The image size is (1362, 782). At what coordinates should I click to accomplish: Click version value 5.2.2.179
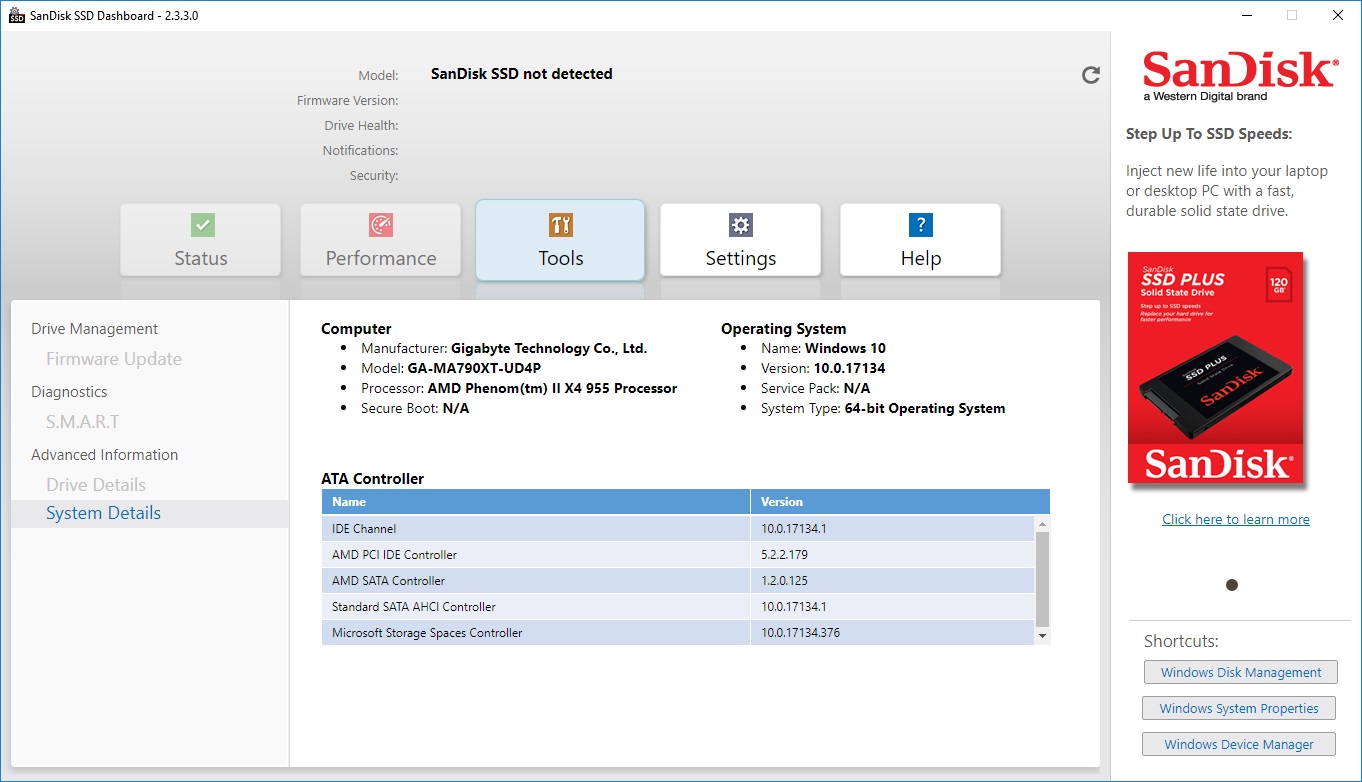click(784, 555)
